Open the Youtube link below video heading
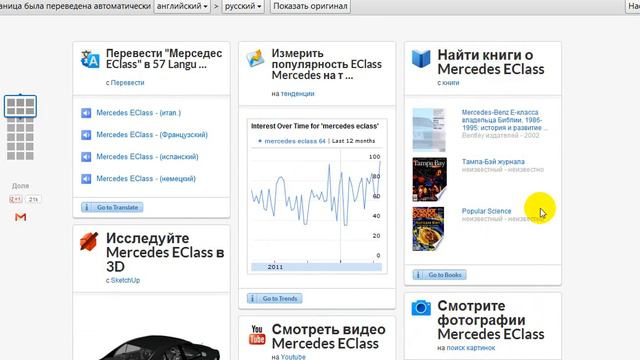 tap(293, 357)
